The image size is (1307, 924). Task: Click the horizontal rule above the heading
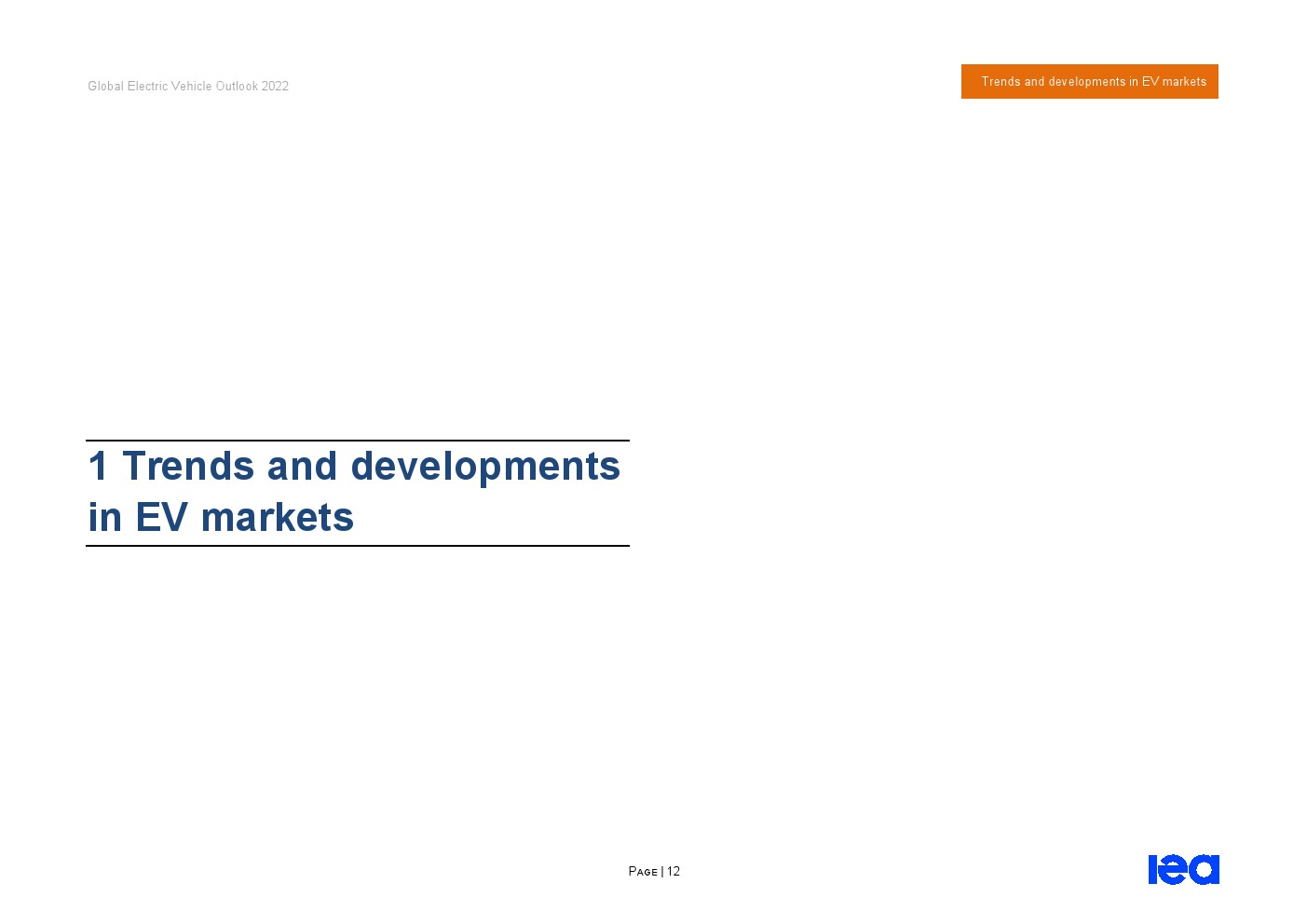358,441
